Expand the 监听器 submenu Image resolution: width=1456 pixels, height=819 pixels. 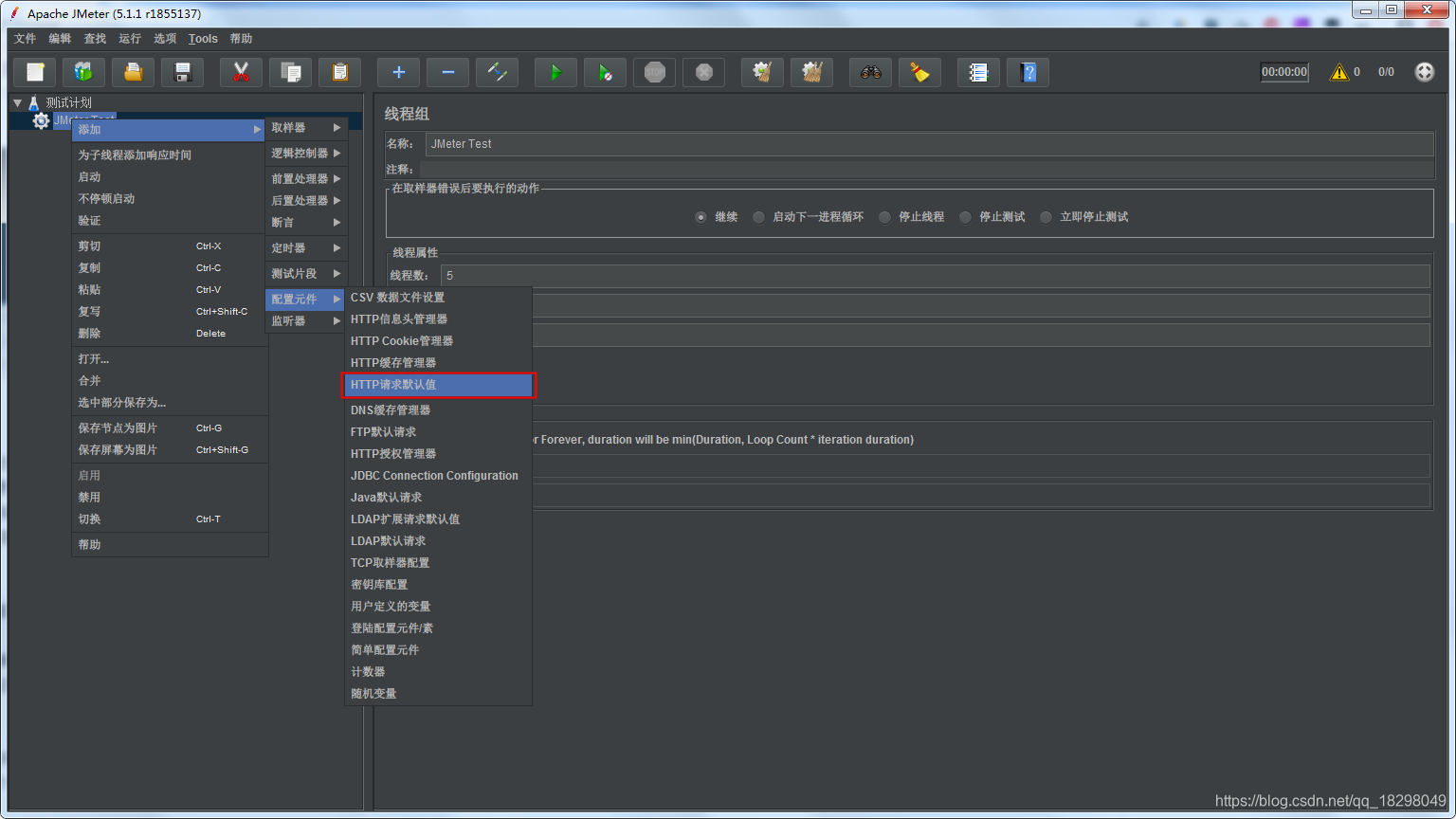point(306,321)
